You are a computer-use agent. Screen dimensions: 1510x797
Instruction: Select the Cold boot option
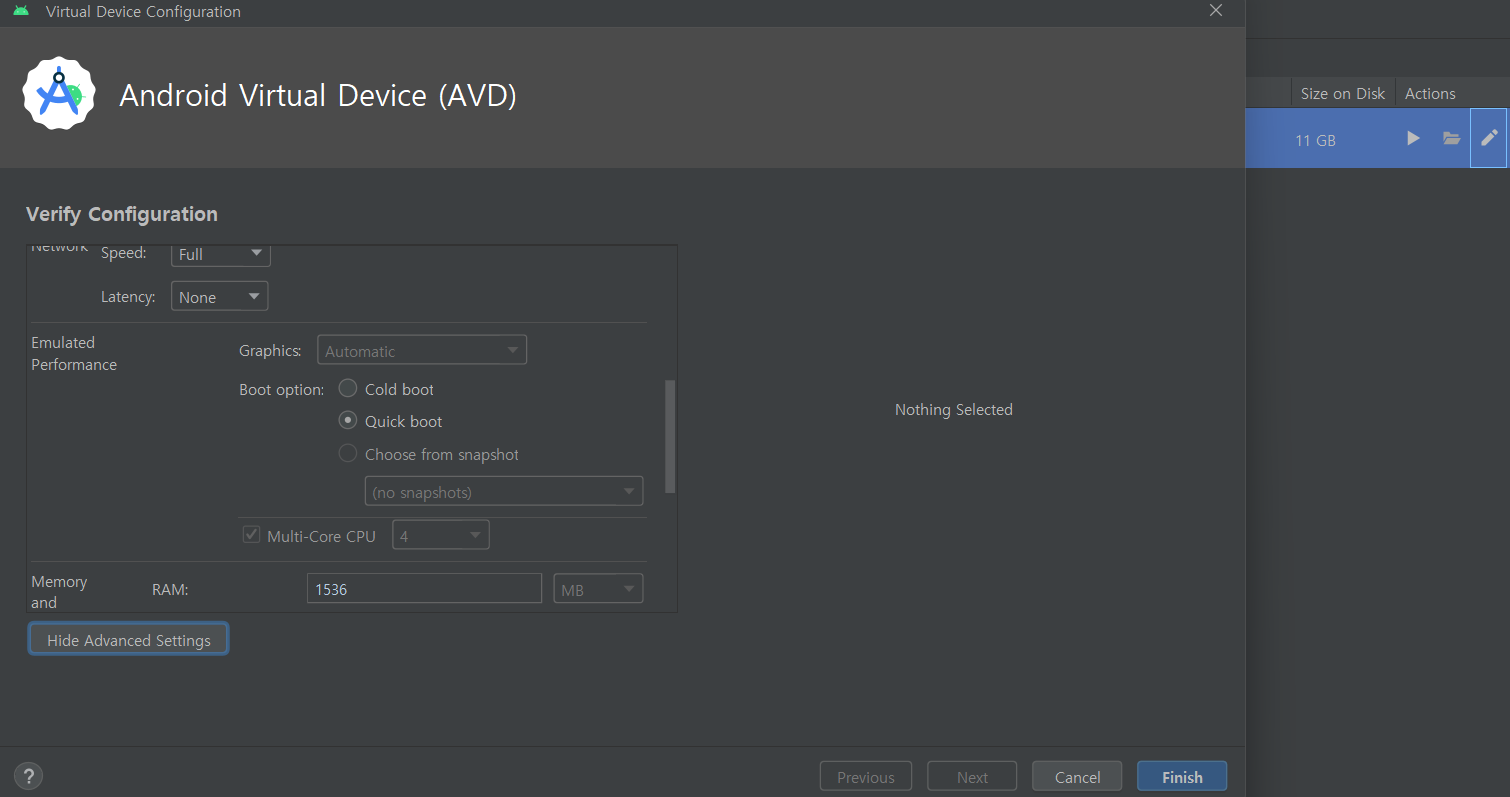coord(348,388)
